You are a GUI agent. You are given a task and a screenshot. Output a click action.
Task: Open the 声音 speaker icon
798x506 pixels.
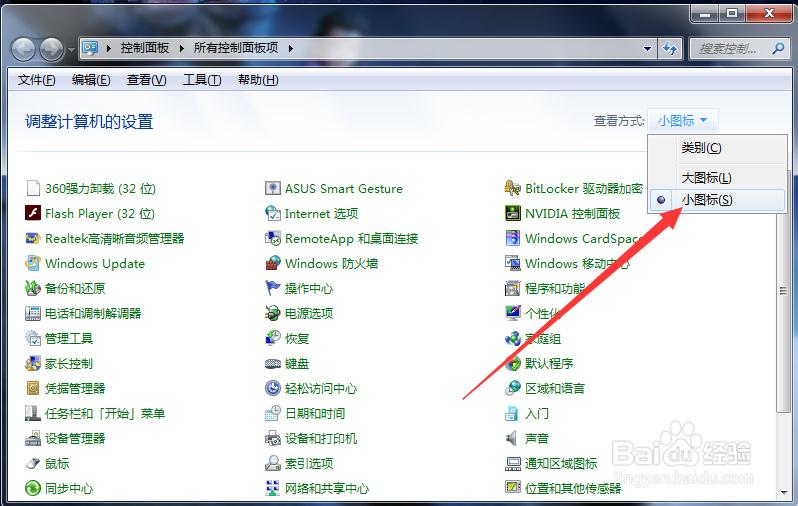(511, 438)
